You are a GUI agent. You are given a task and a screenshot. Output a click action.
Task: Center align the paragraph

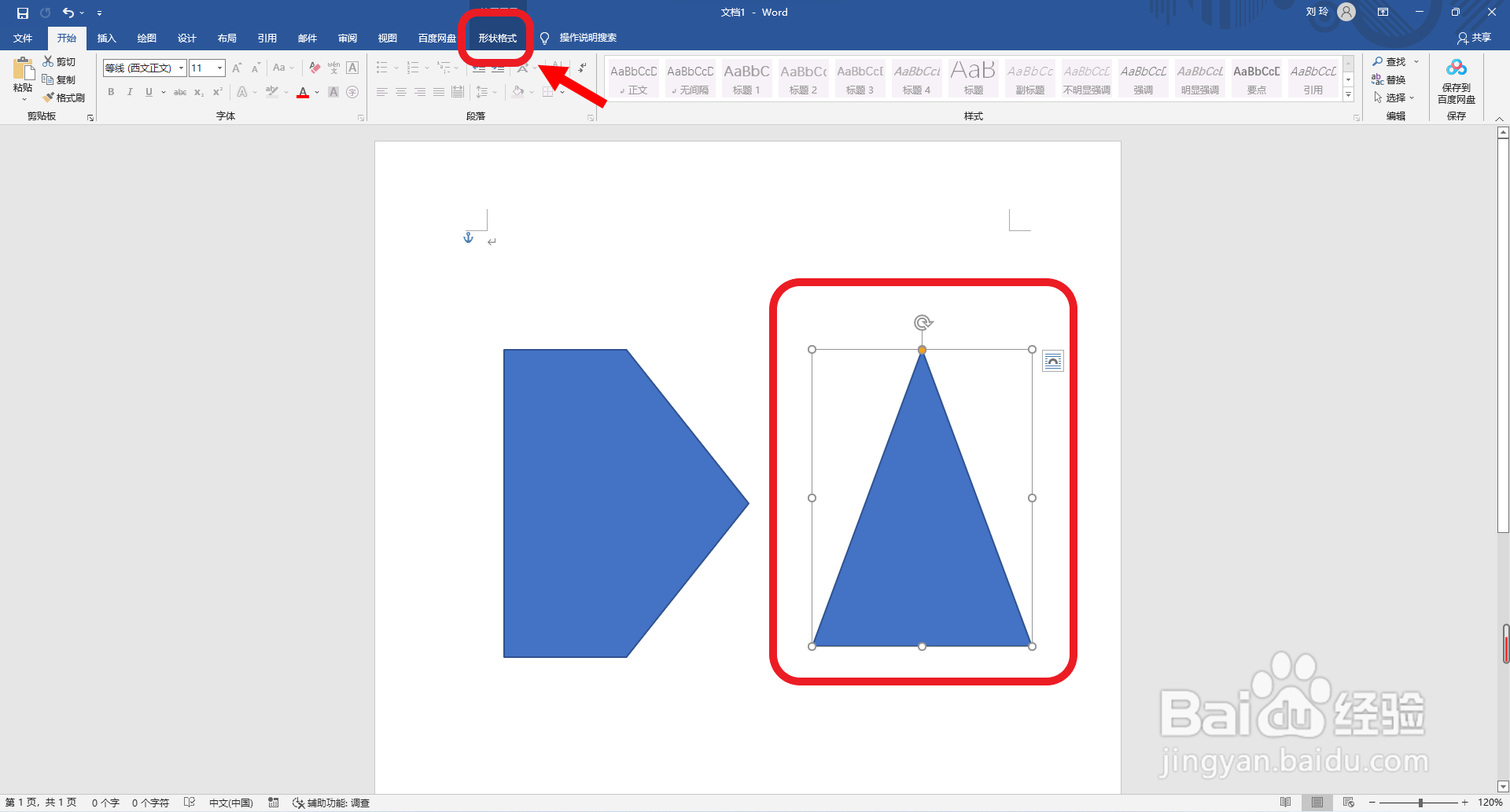(x=401, y=92)
